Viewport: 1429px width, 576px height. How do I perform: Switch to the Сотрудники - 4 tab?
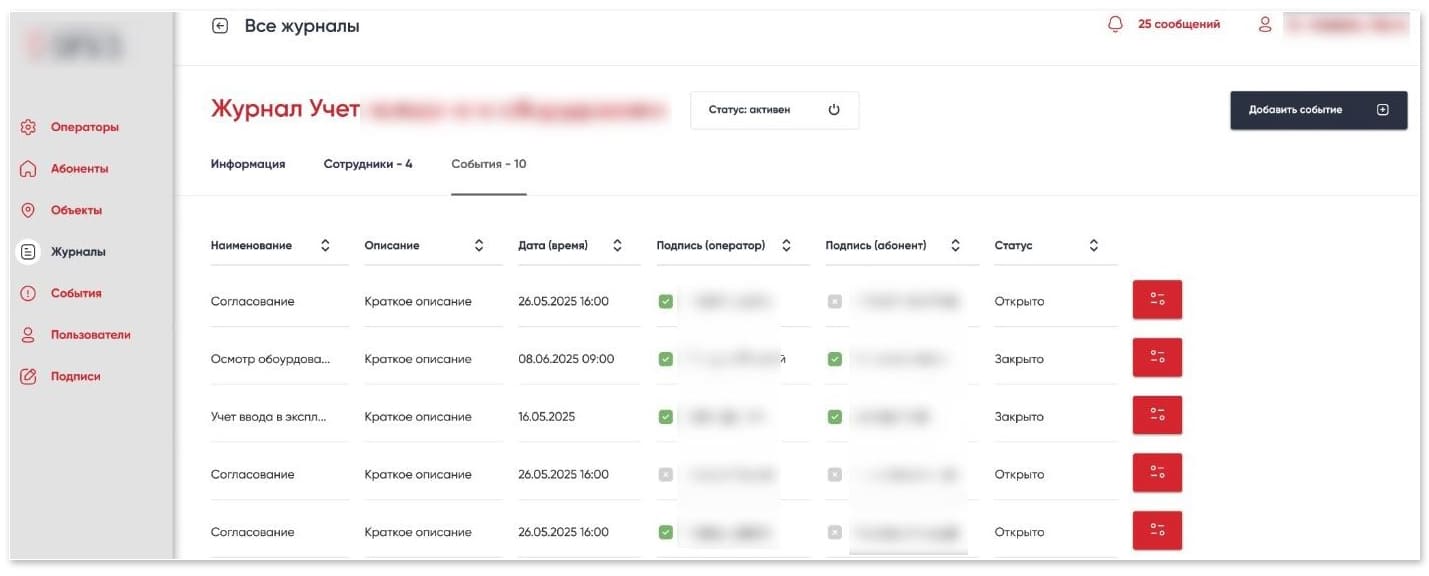pos(368,164)
